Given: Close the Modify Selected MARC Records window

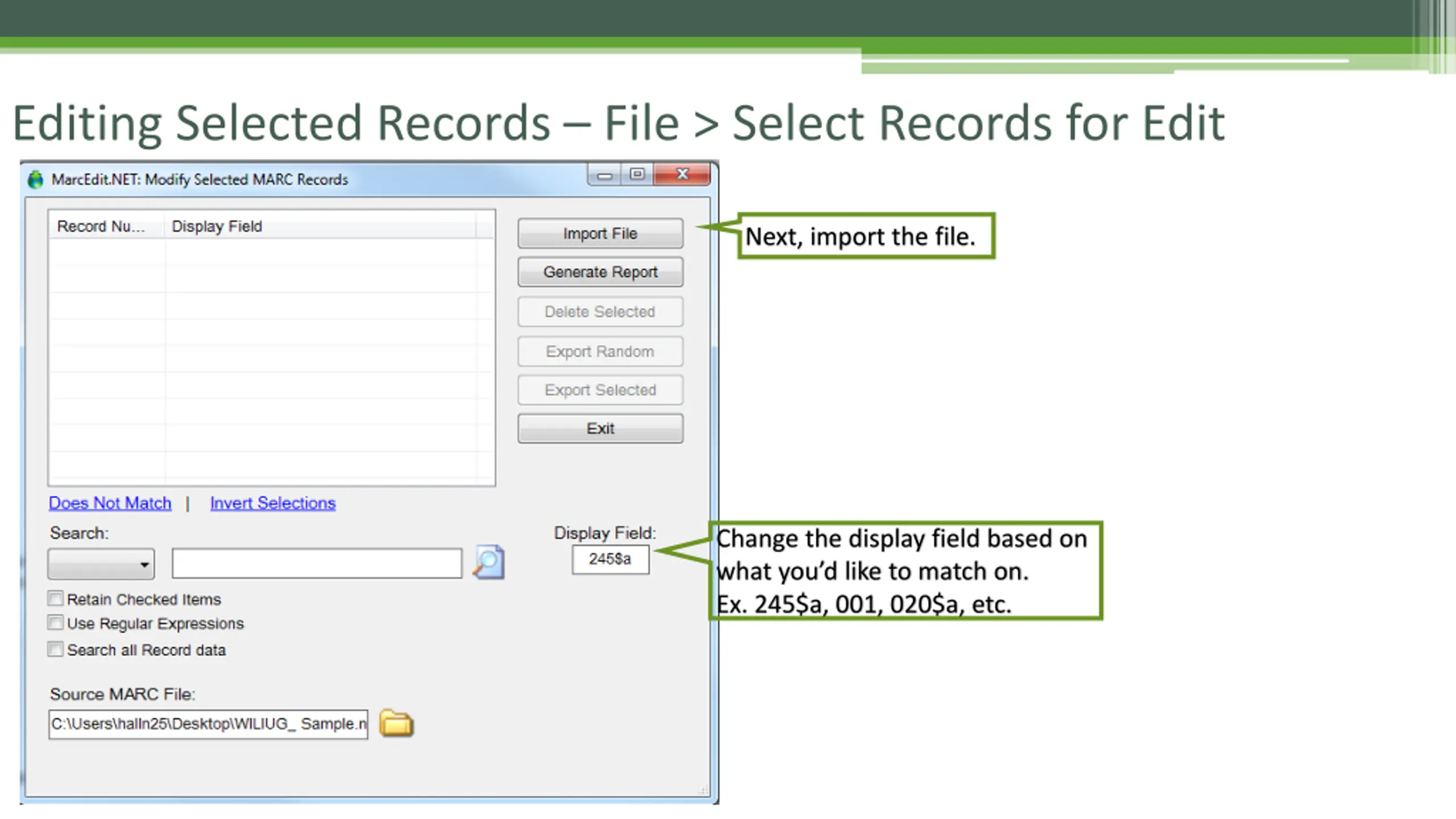Looking at the screenshot, I should [x=682, y=175].
